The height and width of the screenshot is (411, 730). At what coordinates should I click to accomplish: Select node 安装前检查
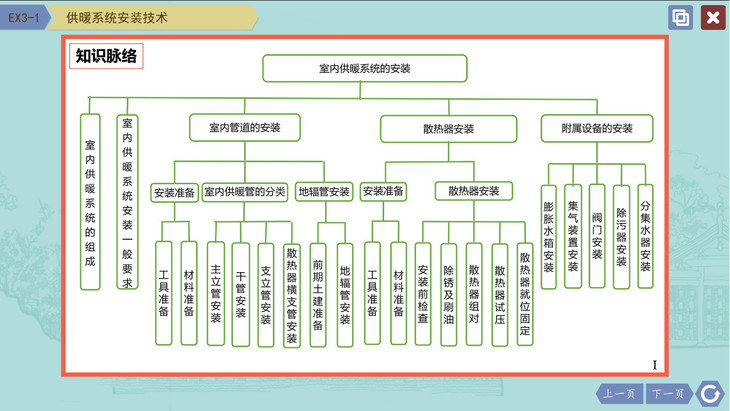tap(423, 294)
